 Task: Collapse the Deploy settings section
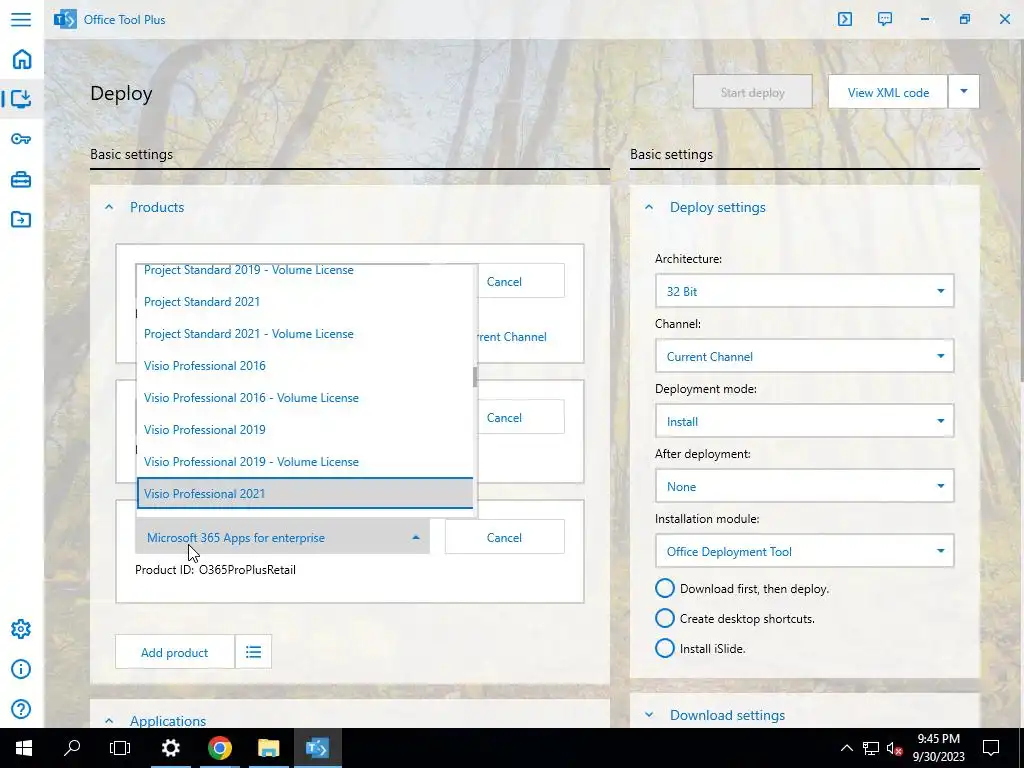[648, 207]
